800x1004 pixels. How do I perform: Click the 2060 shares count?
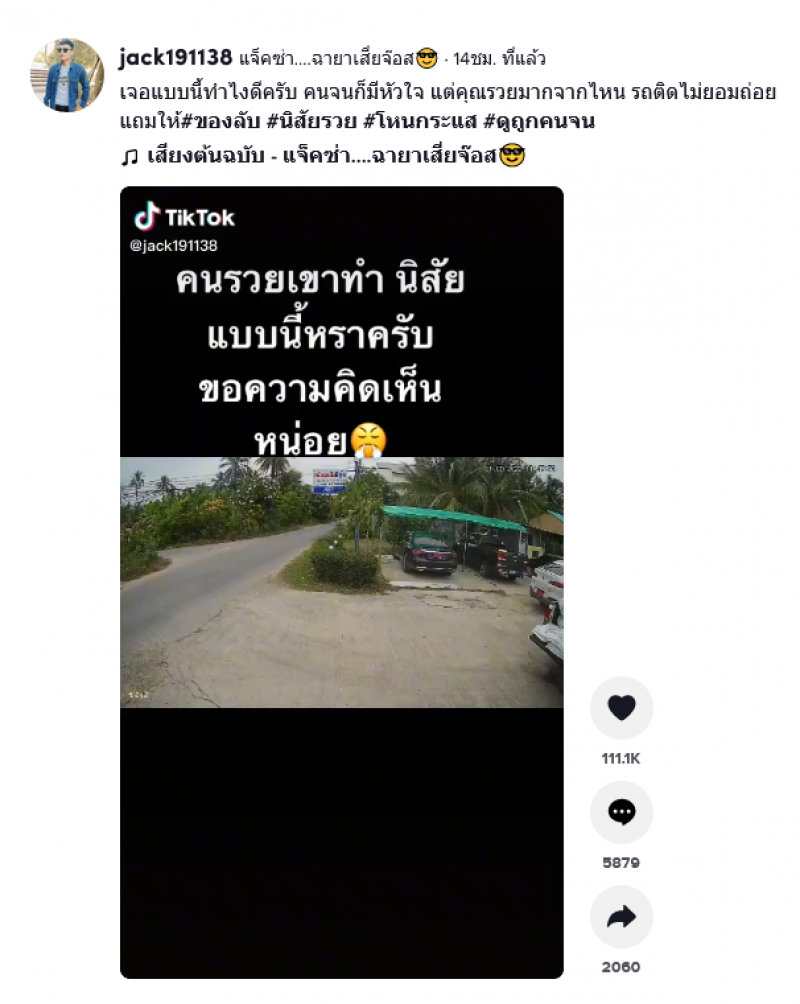621,967
